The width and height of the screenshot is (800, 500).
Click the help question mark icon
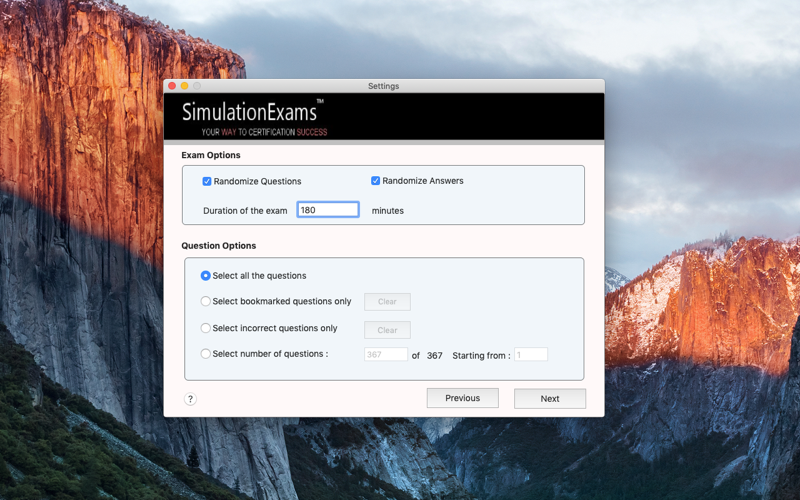coord(190,399)
